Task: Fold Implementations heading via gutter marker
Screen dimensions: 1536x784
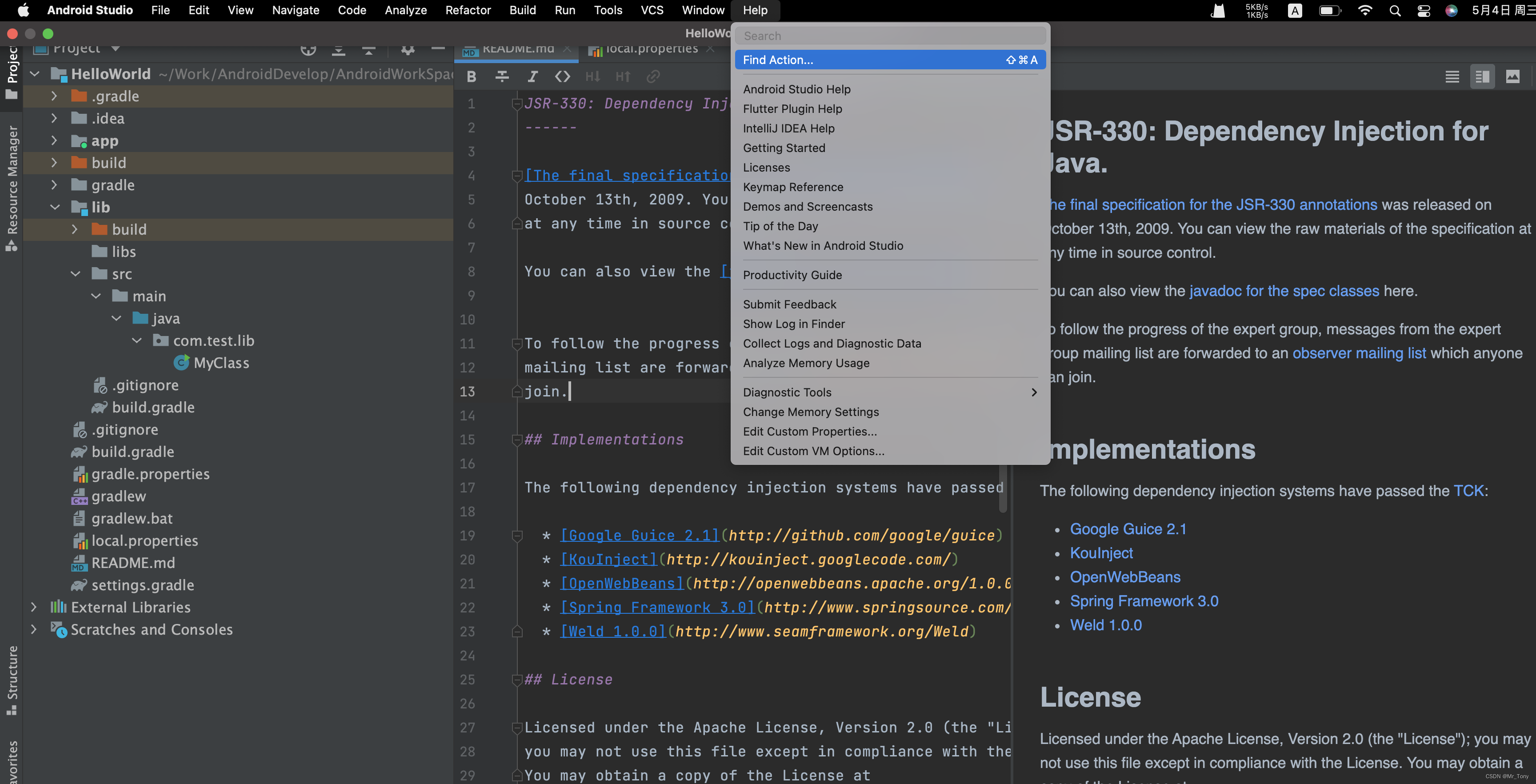Action: tap(517, 440)
